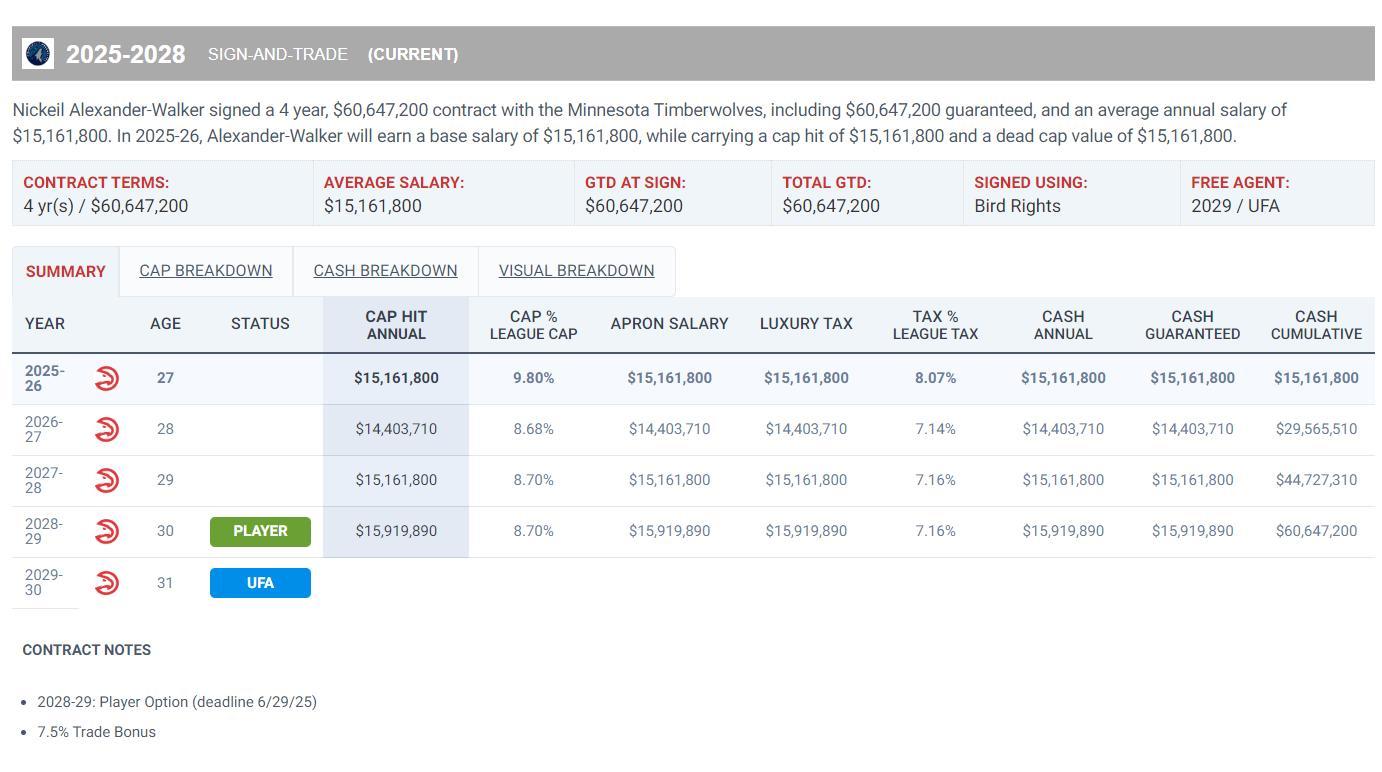Click the 2025-26 cap hit value $15,161,800
Image resolution: width=1382 pixels, height=772 pixels.
pos(396,378)
